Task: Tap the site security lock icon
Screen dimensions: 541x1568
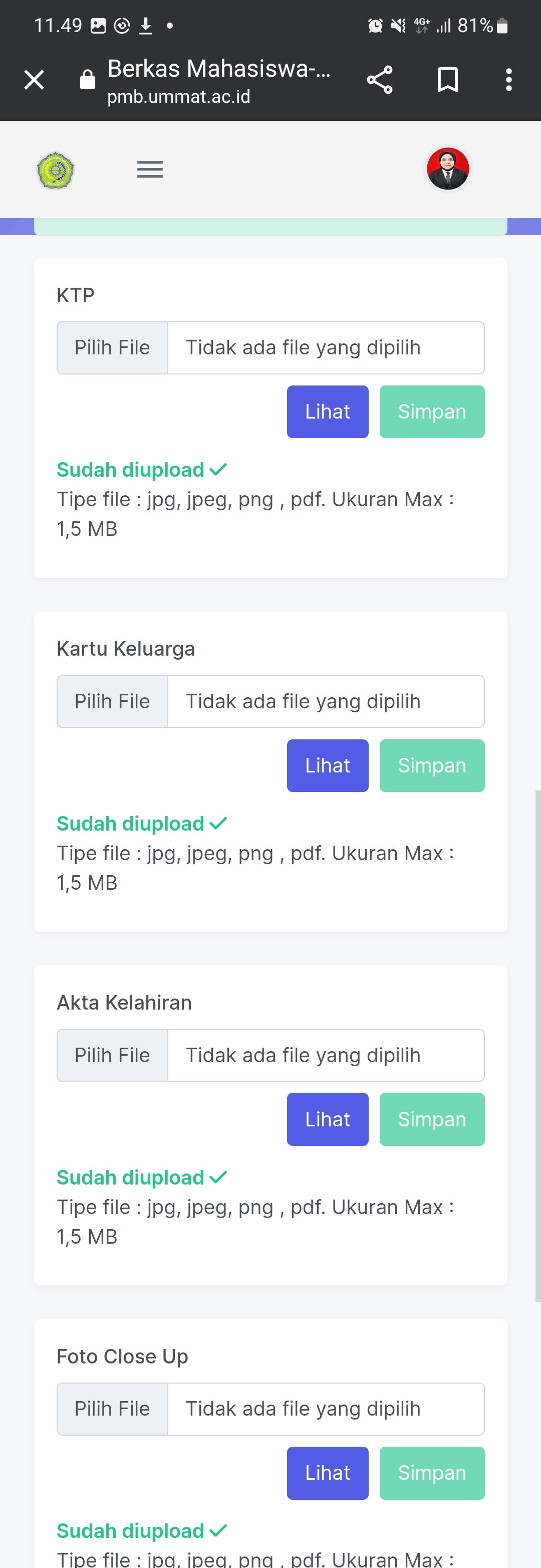Action: tap(88, 80)
